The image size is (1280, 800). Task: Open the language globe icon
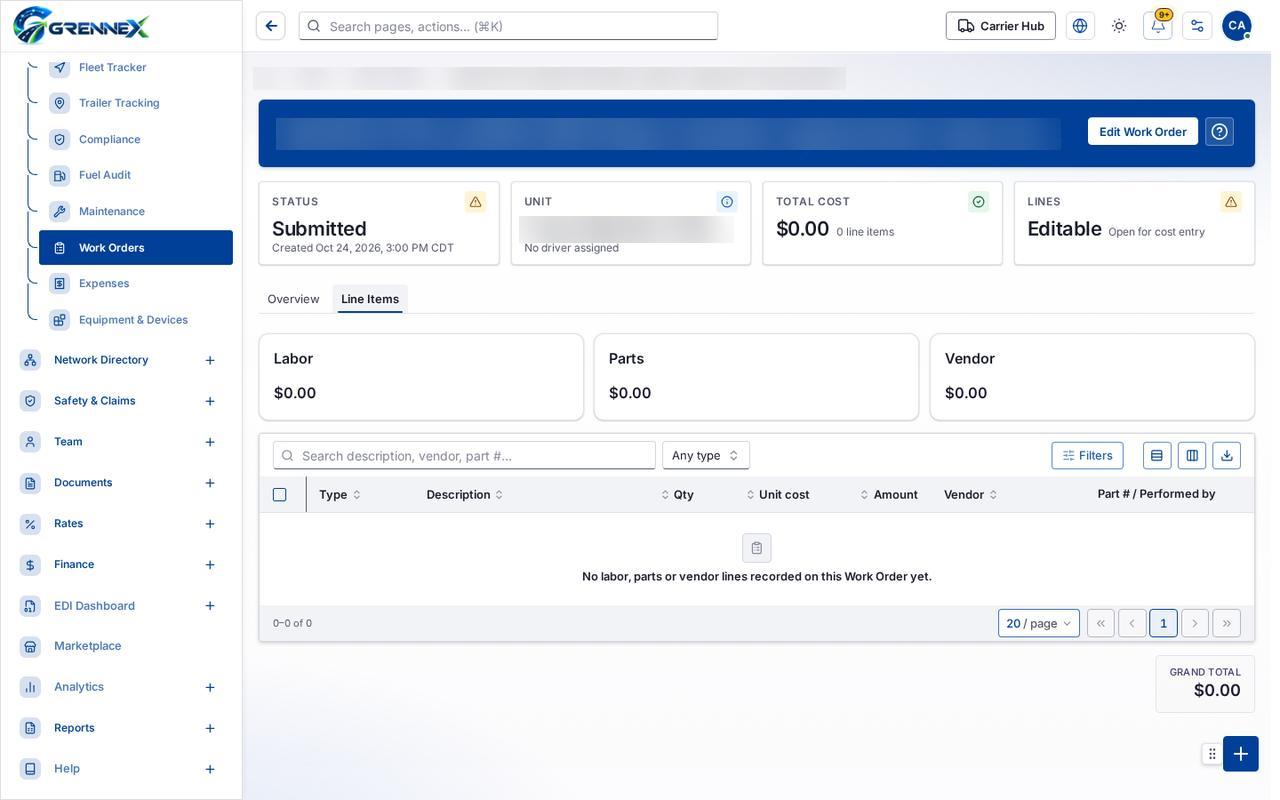pos(1080,26)
